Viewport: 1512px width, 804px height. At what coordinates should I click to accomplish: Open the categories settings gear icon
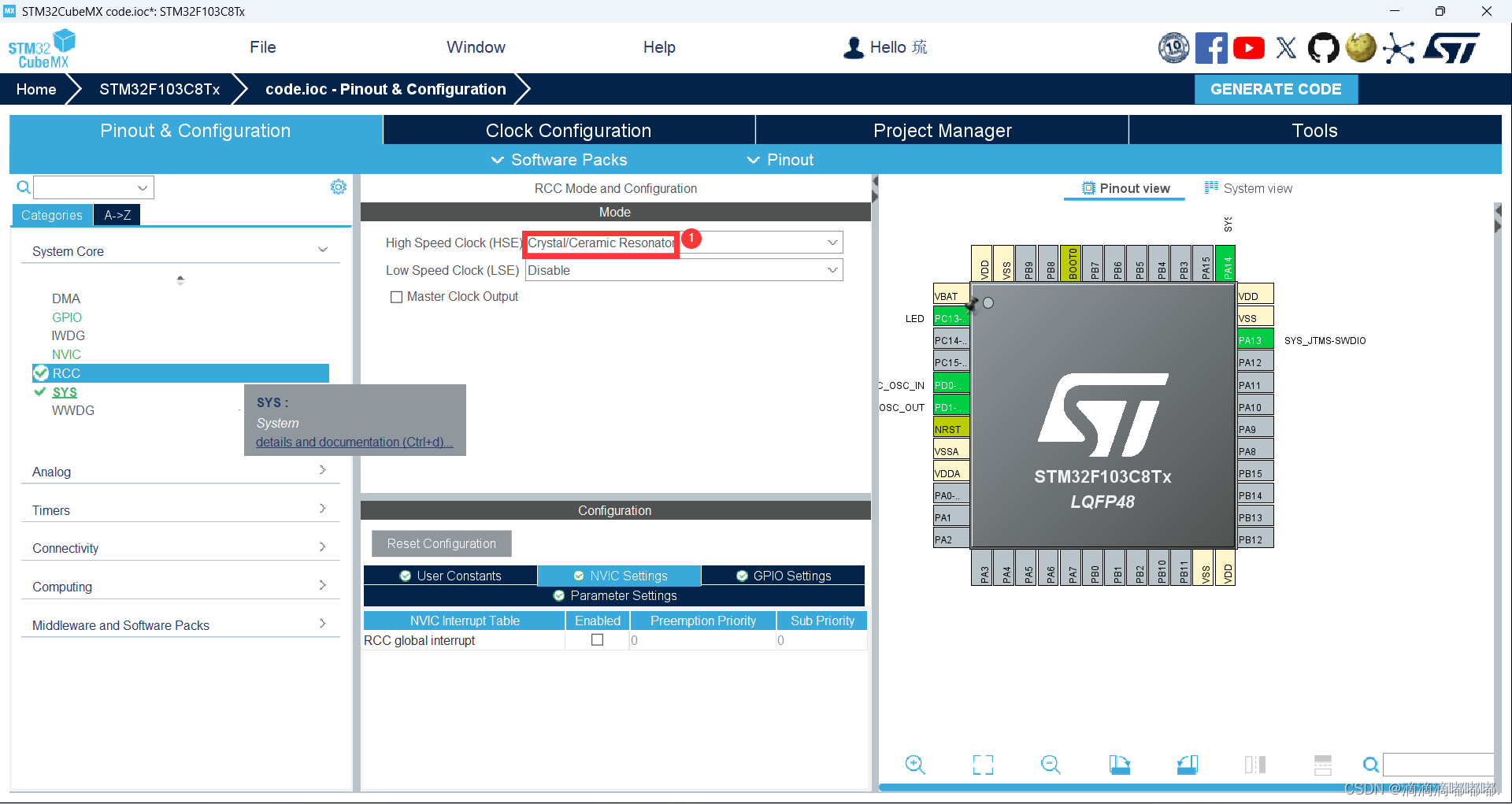coord(339,187)
